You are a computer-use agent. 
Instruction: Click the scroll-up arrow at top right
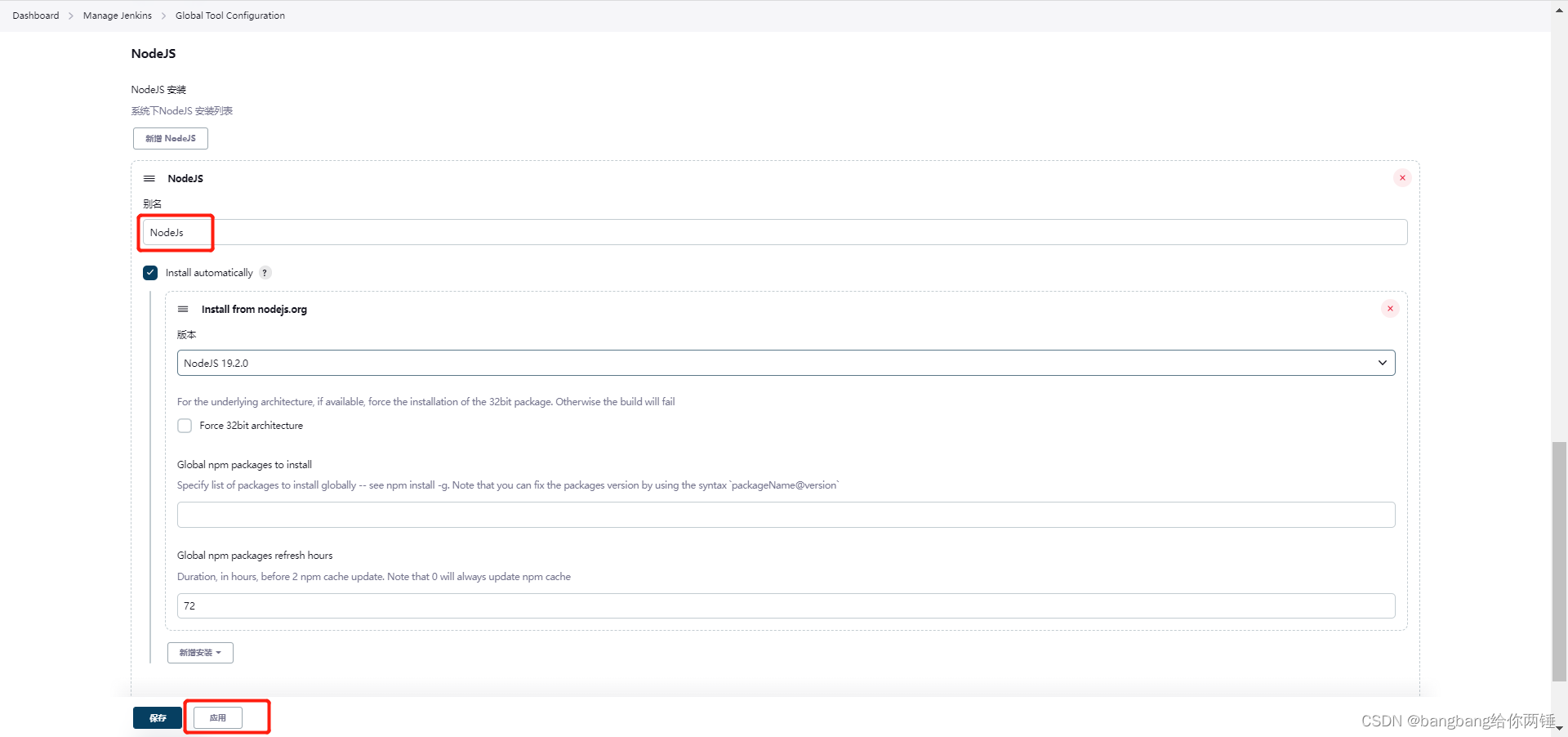coord(1559,10)
